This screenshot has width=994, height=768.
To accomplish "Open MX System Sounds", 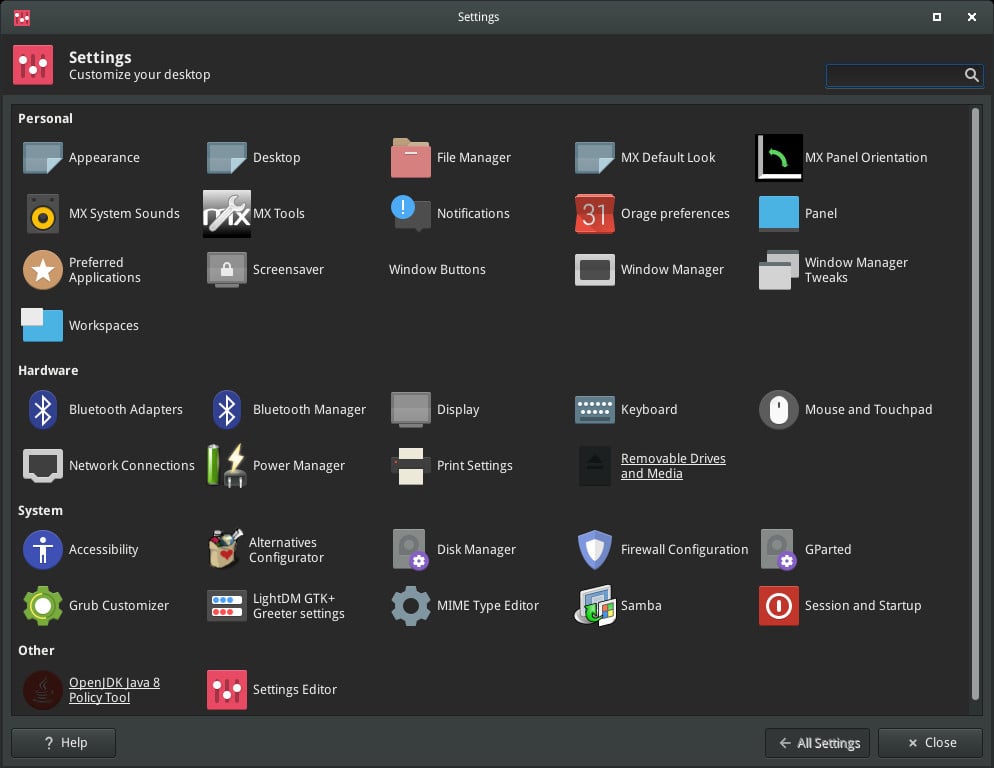I will tap(123, 213).
